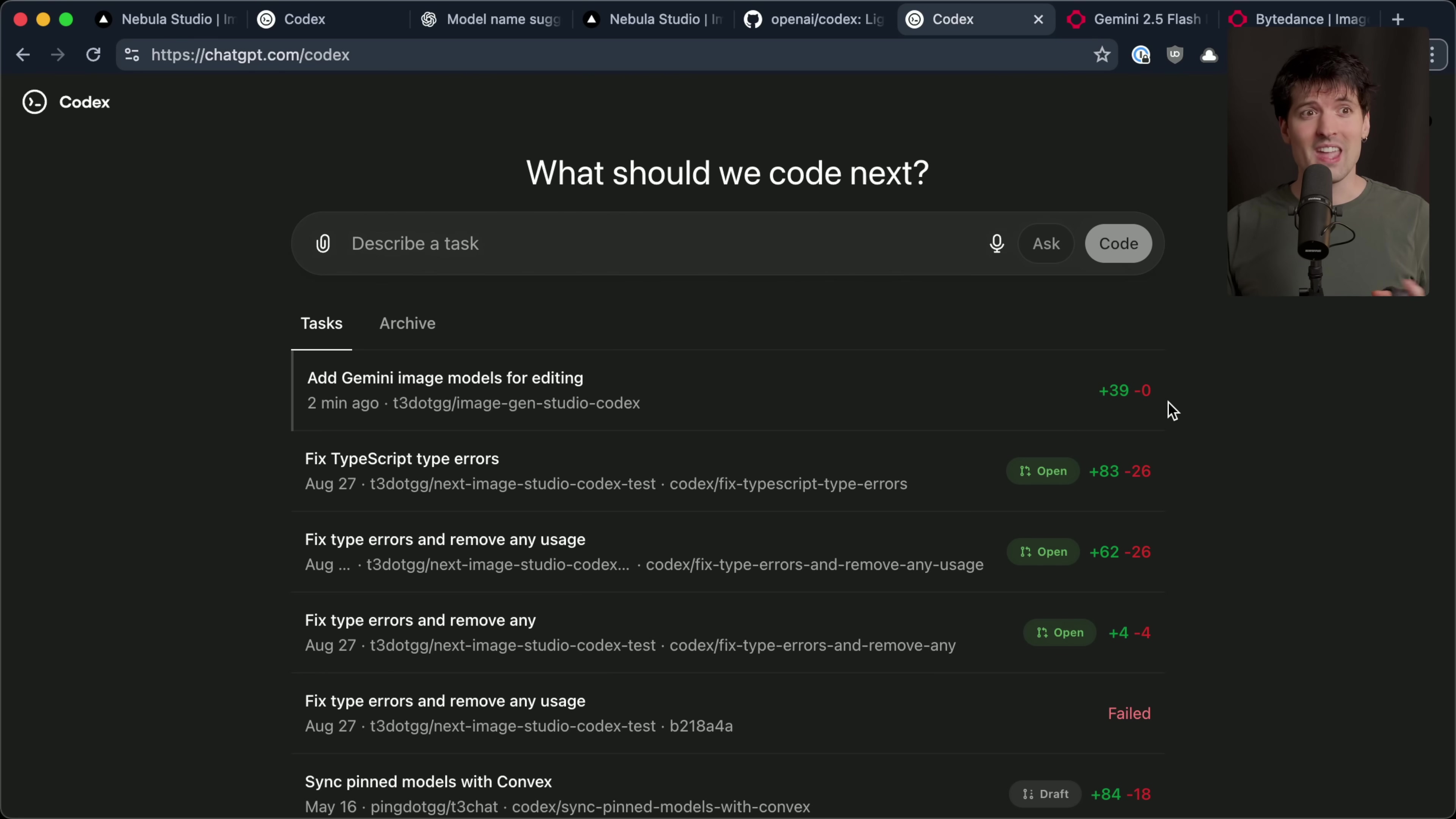Open Add Gemini image models for editing task
The image size is (1456, 819).
(728, 391)
